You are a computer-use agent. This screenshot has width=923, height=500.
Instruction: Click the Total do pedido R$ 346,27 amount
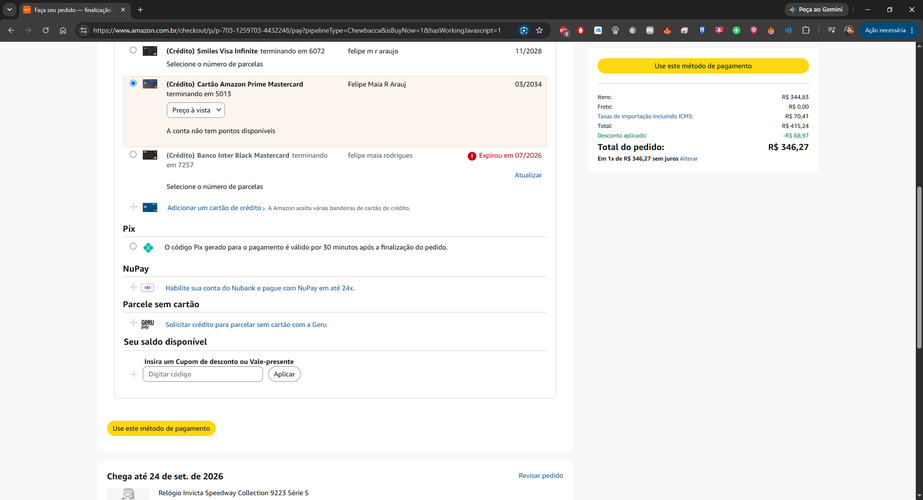coord(788,147)
